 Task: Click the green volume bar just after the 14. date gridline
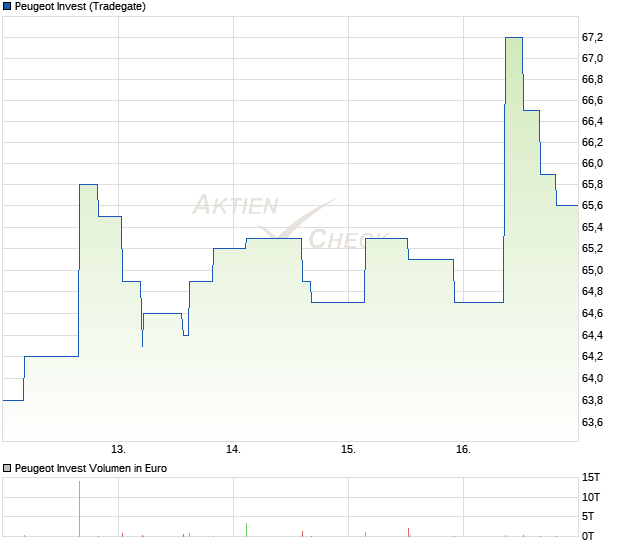click(x=246, y=530)
